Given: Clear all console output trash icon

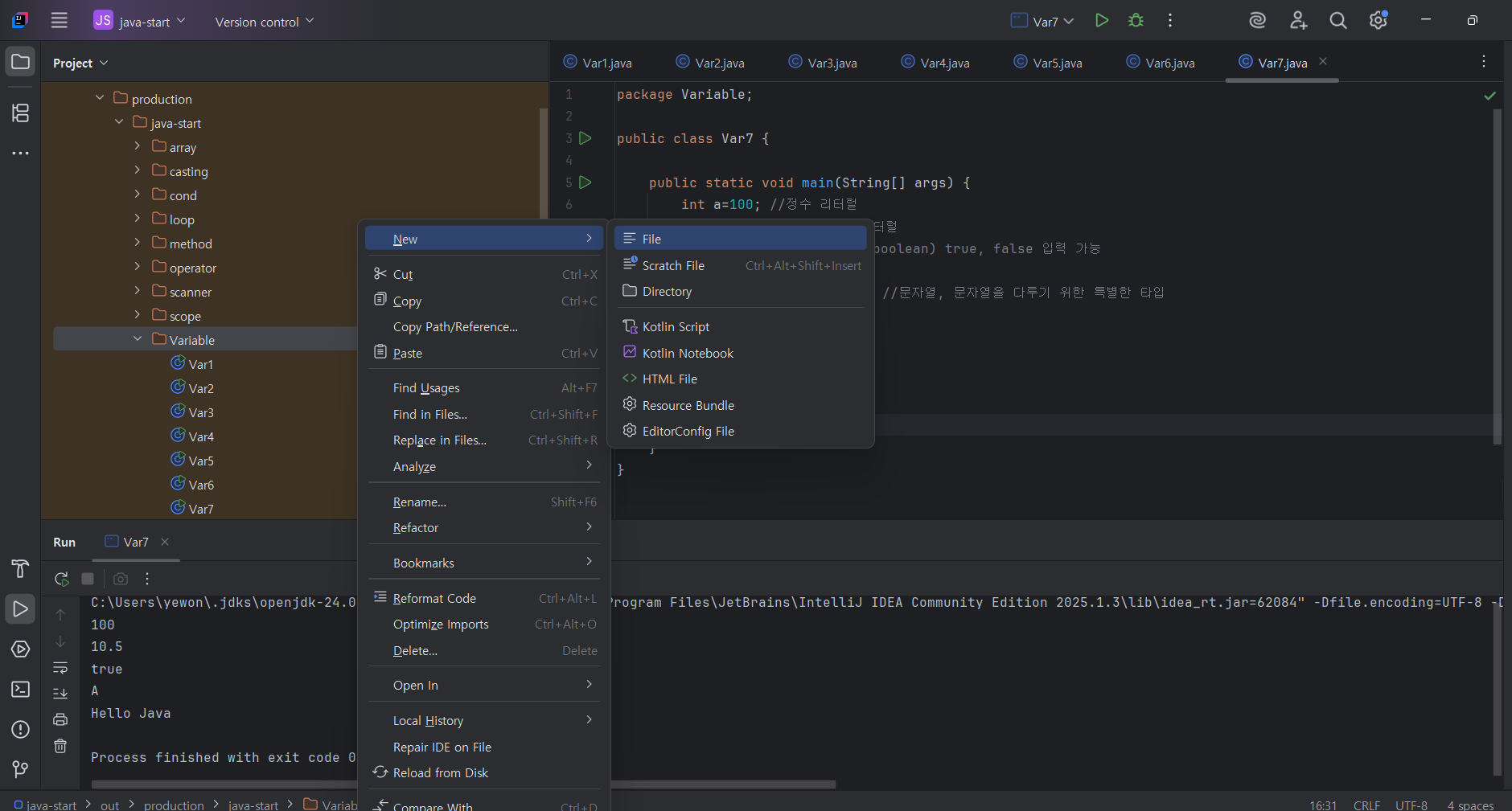Looking at the screenshot, I should click(x=60, y=746).
